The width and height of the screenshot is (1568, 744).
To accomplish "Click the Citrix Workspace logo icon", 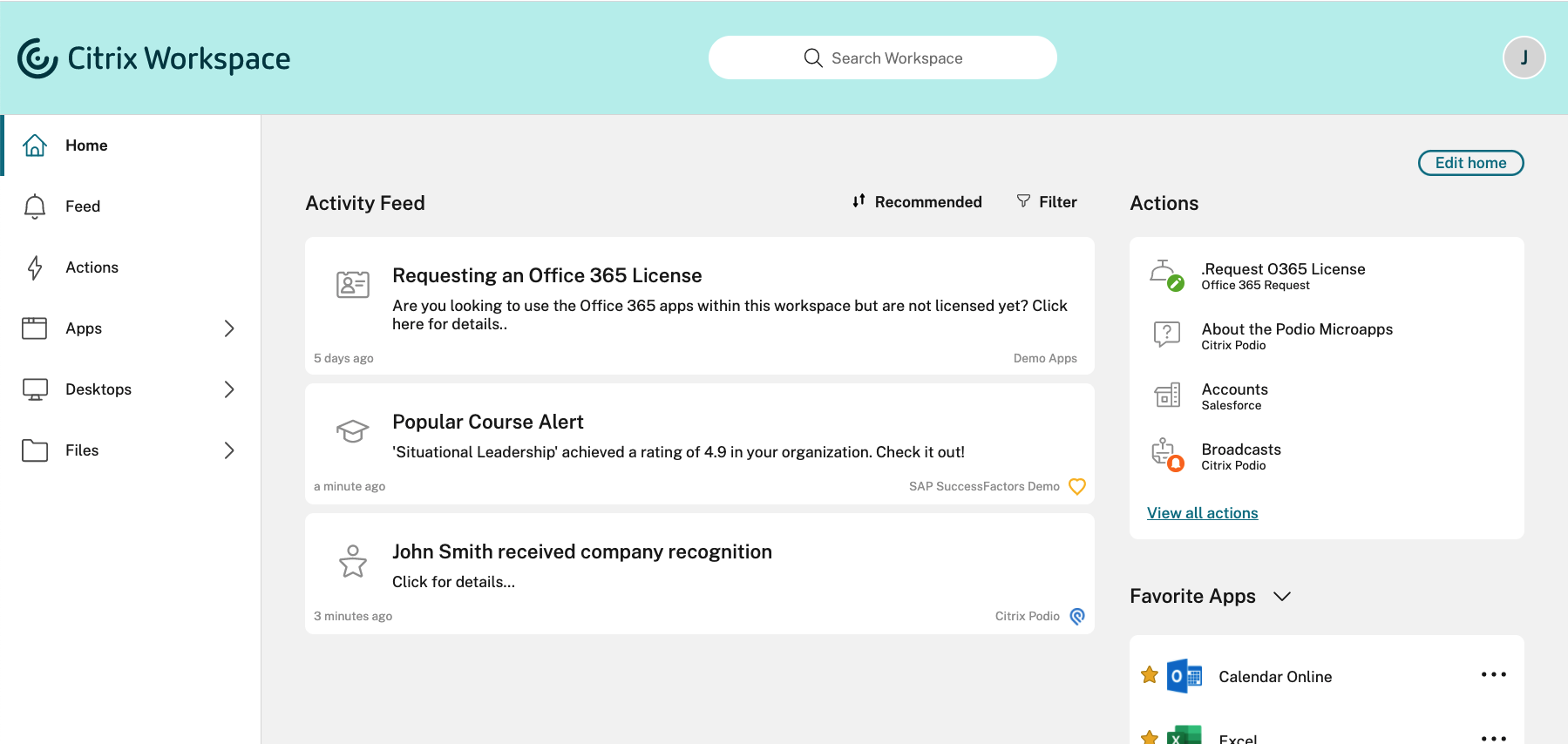I will pyautogui.click(x=37, y=58).
